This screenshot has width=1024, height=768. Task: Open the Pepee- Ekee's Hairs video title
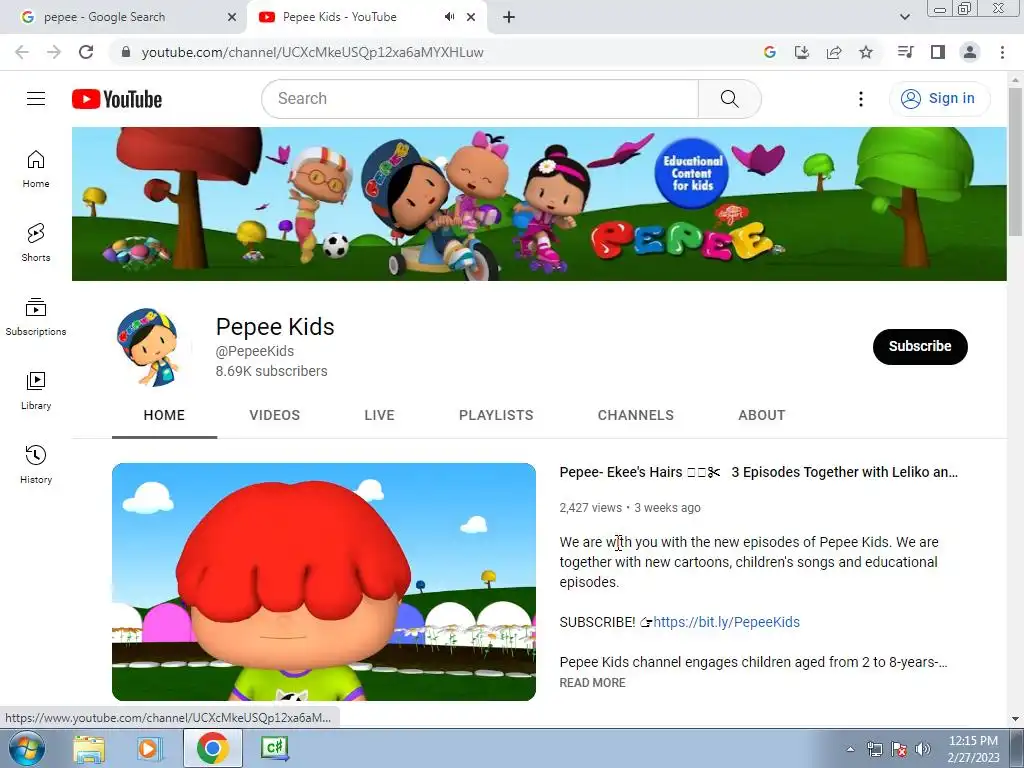point(758,472)
